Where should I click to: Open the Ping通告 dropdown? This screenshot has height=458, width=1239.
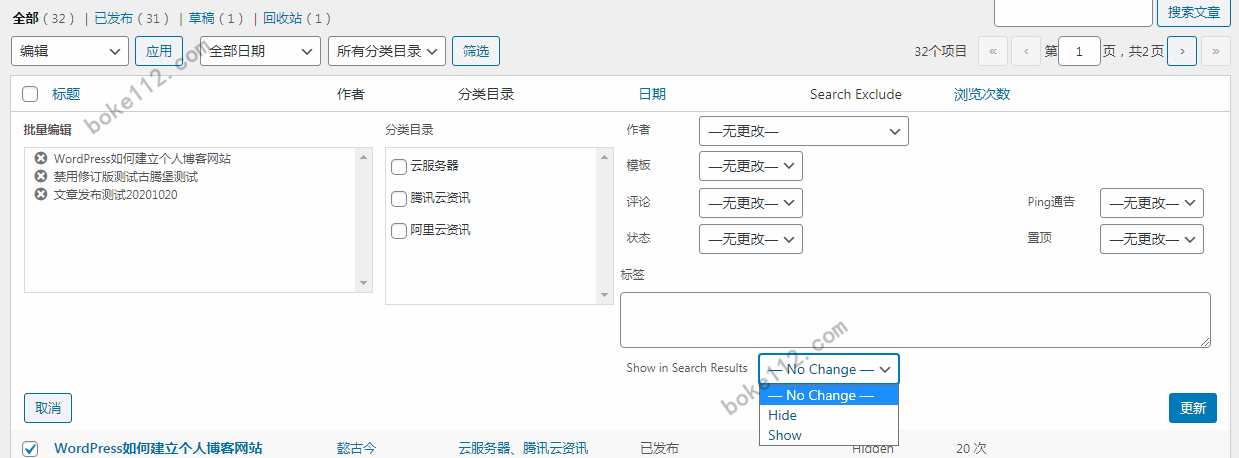[1152, 203]
